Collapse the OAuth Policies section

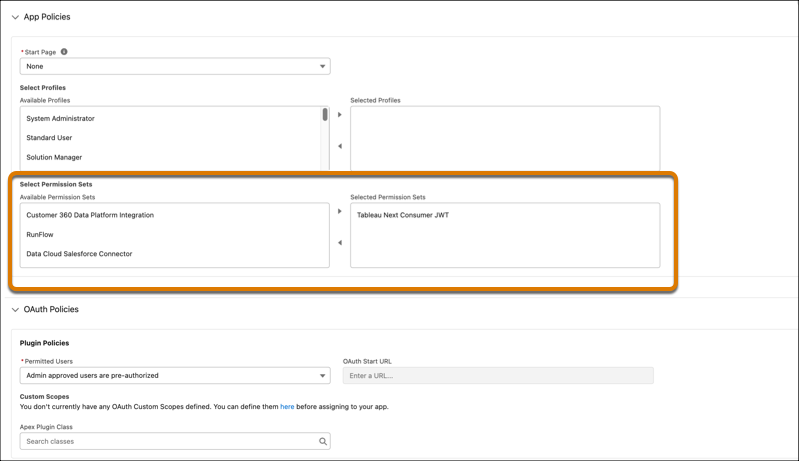click(x=15, y=310)
